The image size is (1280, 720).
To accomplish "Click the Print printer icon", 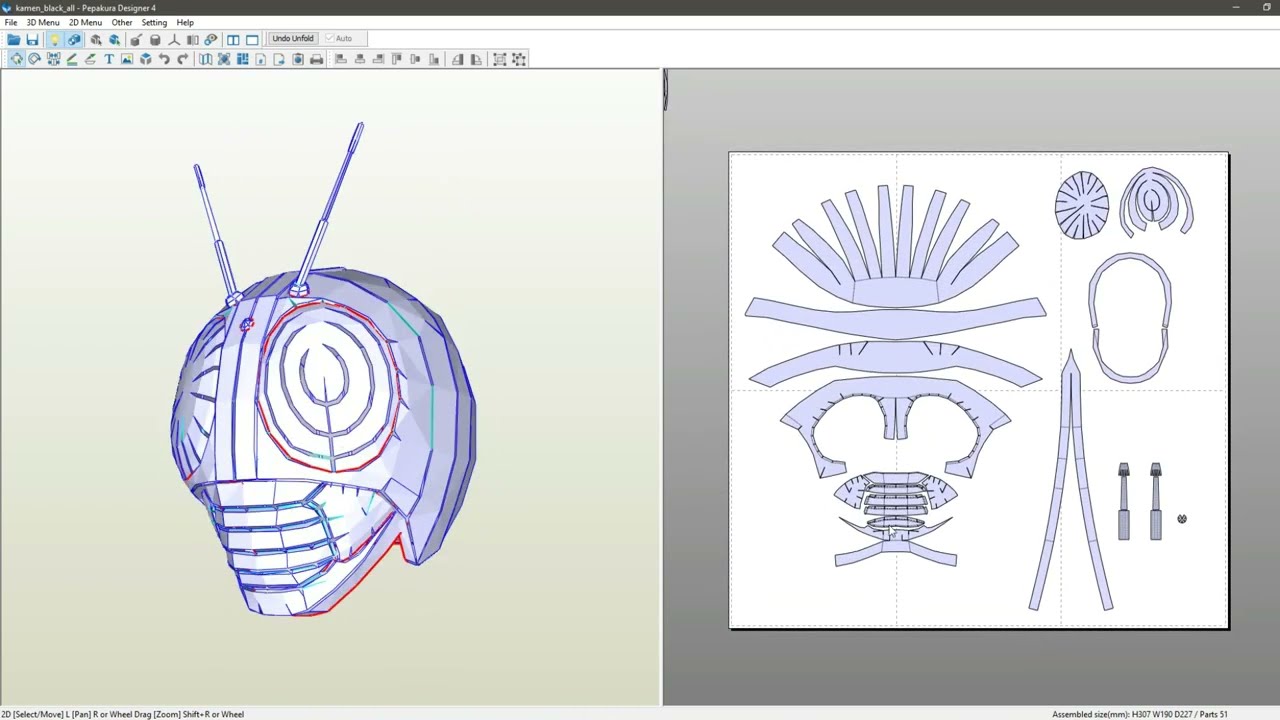I will 316,59.
